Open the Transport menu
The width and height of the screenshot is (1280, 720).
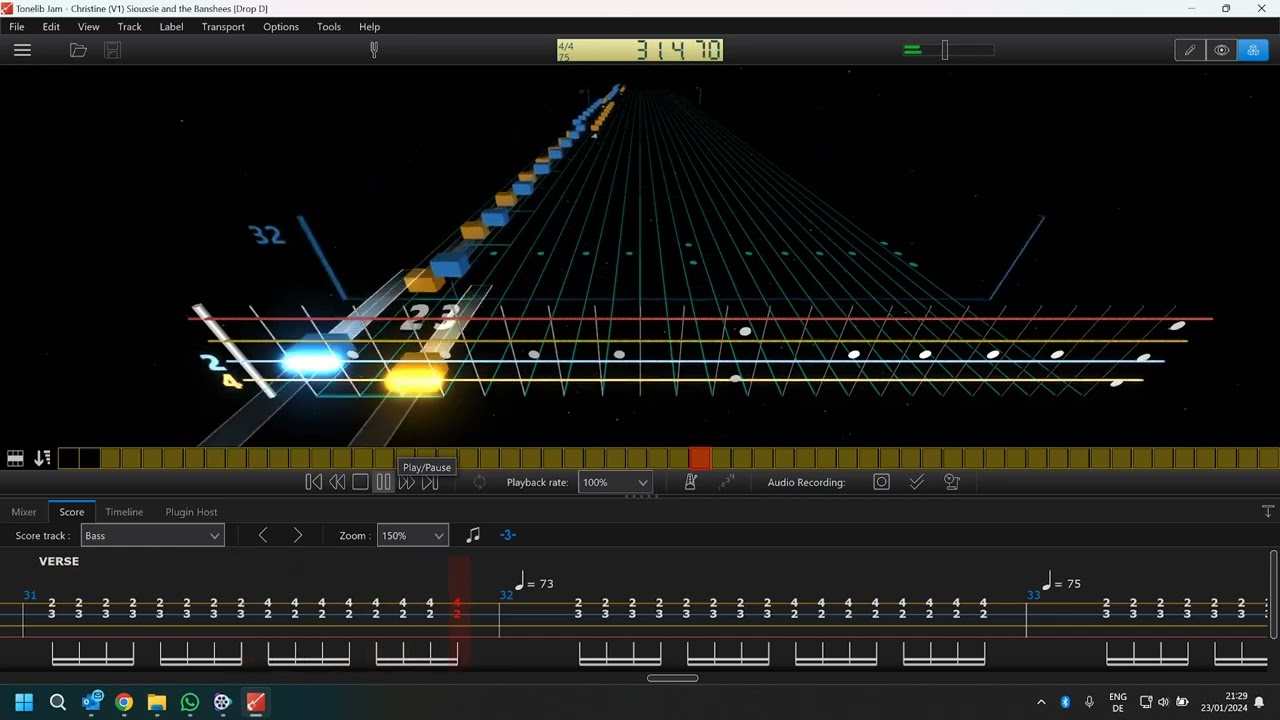coord(223,27)
